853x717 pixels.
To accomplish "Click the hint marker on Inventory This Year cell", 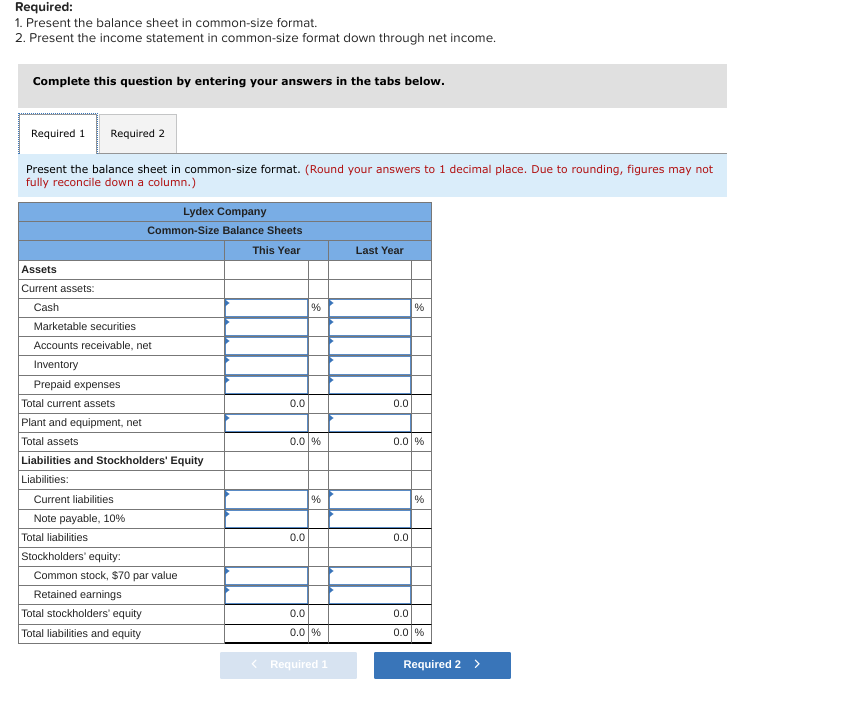I will tap(228, 361).
